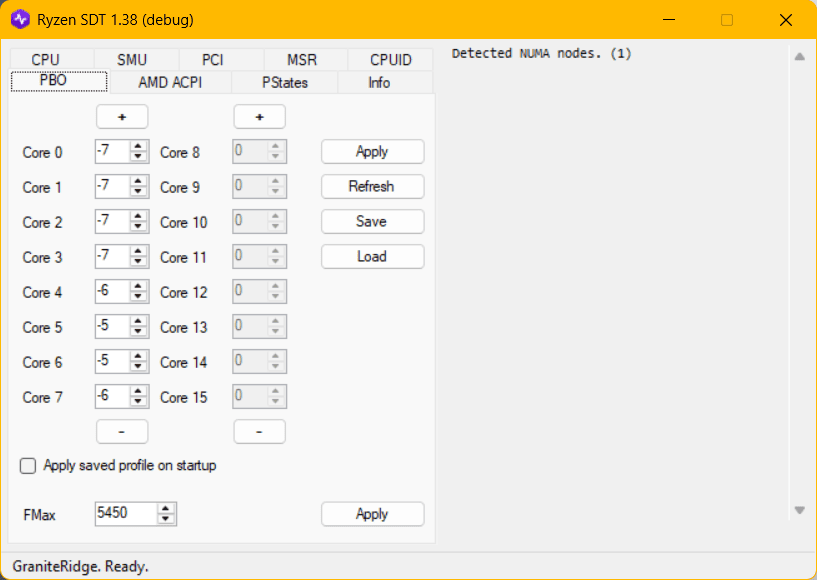Apply the FMax value
This screenshot has width=817, height=580.
373,514
